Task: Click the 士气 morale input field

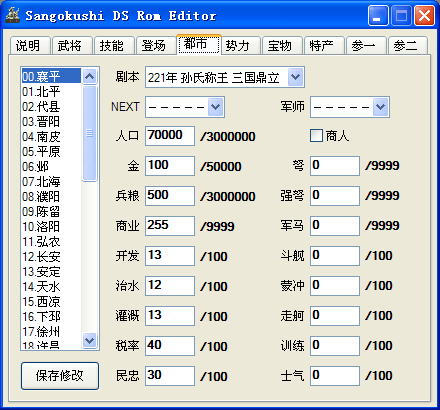Action: [335, 376]
